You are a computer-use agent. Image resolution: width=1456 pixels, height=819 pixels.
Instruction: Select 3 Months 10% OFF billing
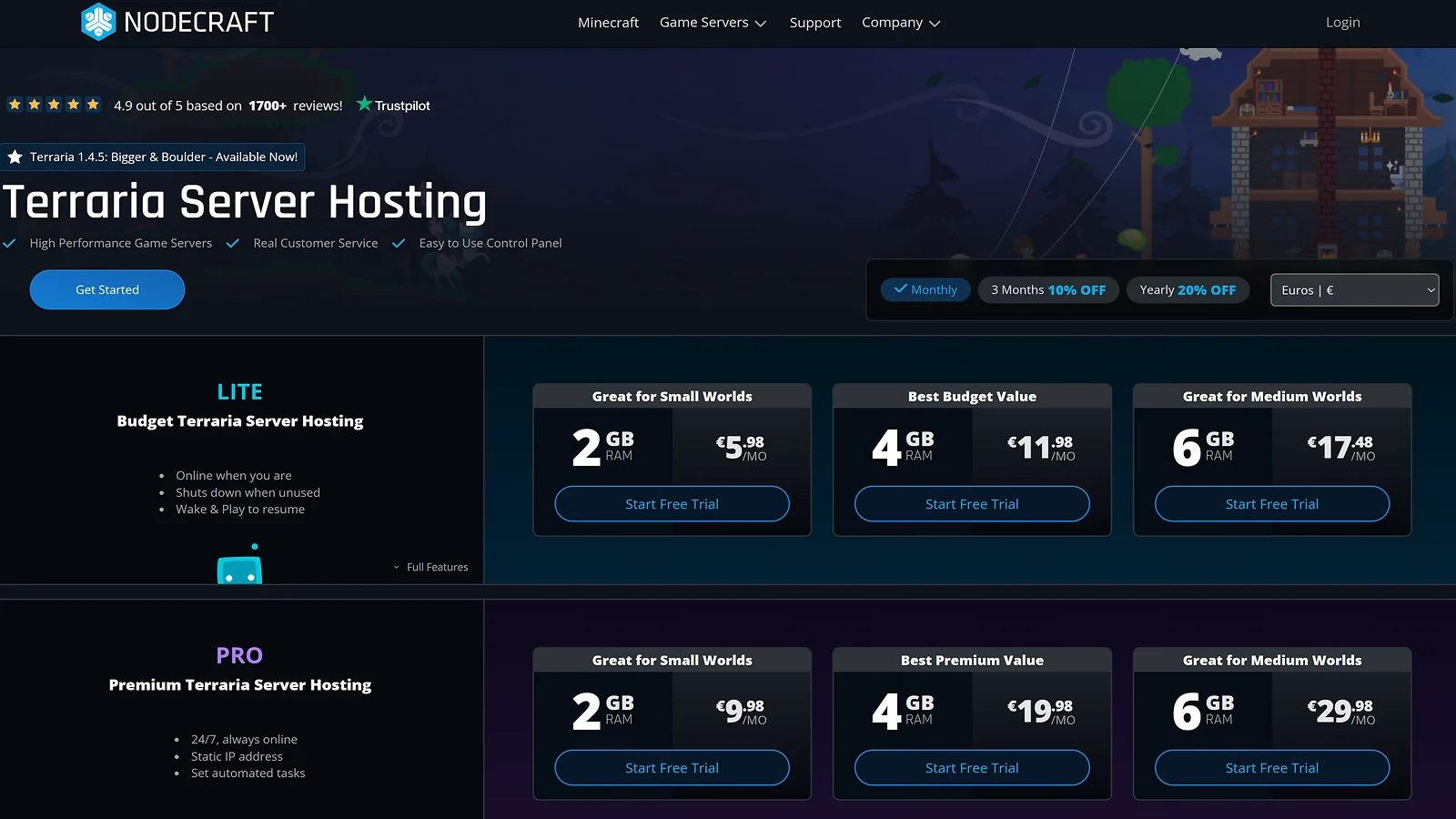pos(1048,289)
